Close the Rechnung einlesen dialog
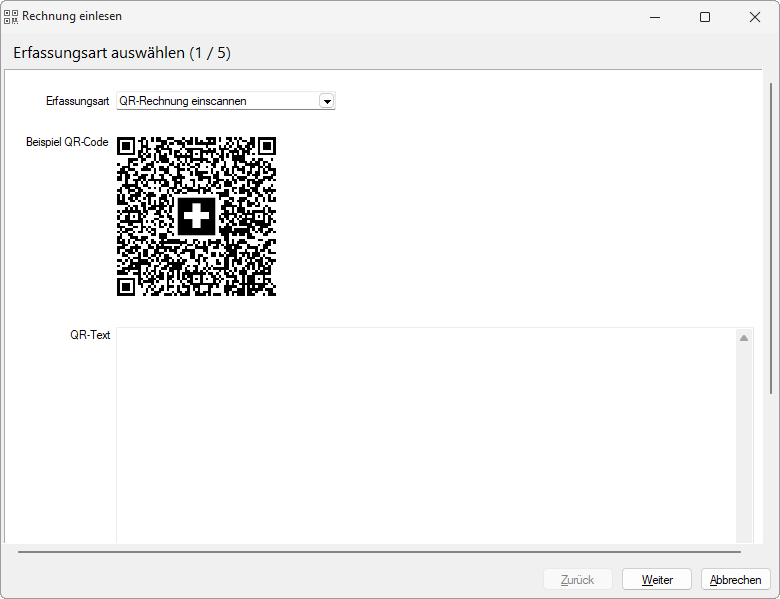780x599 pixels. coord(755,17)
